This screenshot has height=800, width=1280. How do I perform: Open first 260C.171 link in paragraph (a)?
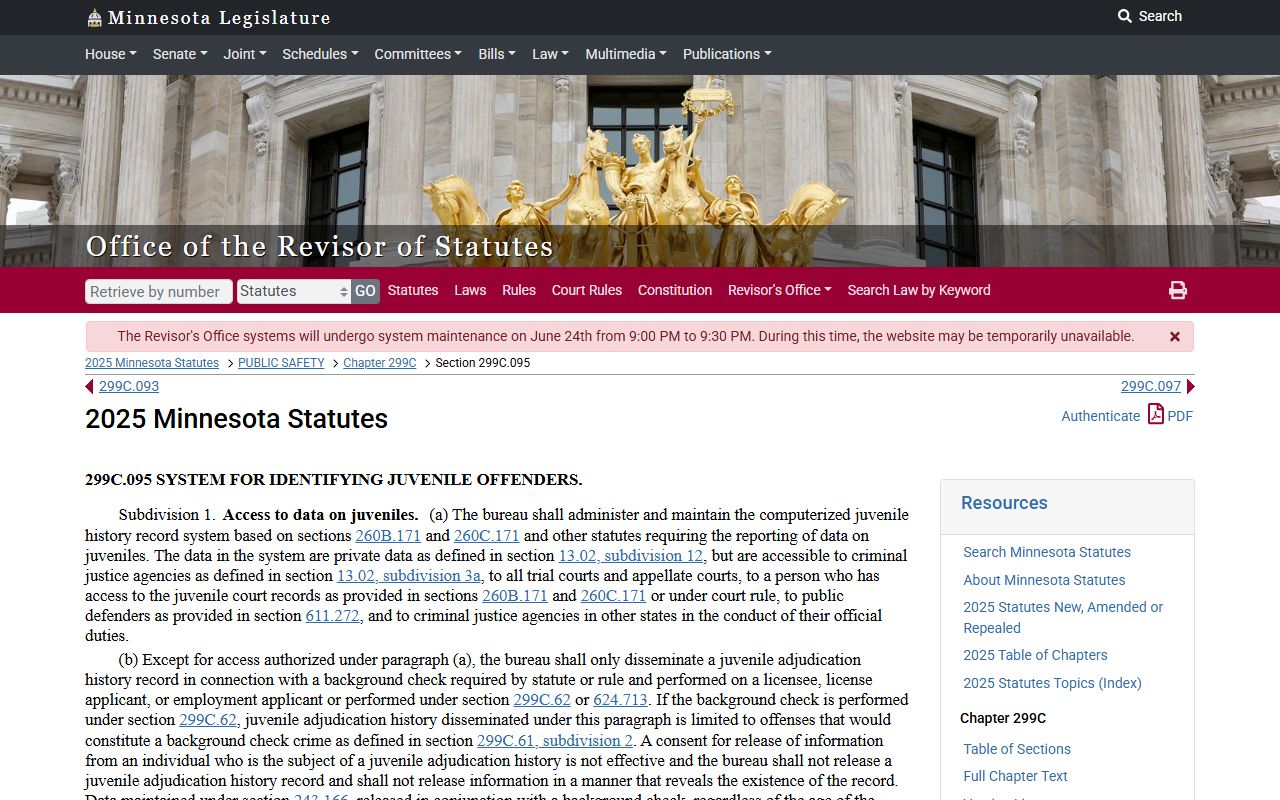tap(487, 535)
